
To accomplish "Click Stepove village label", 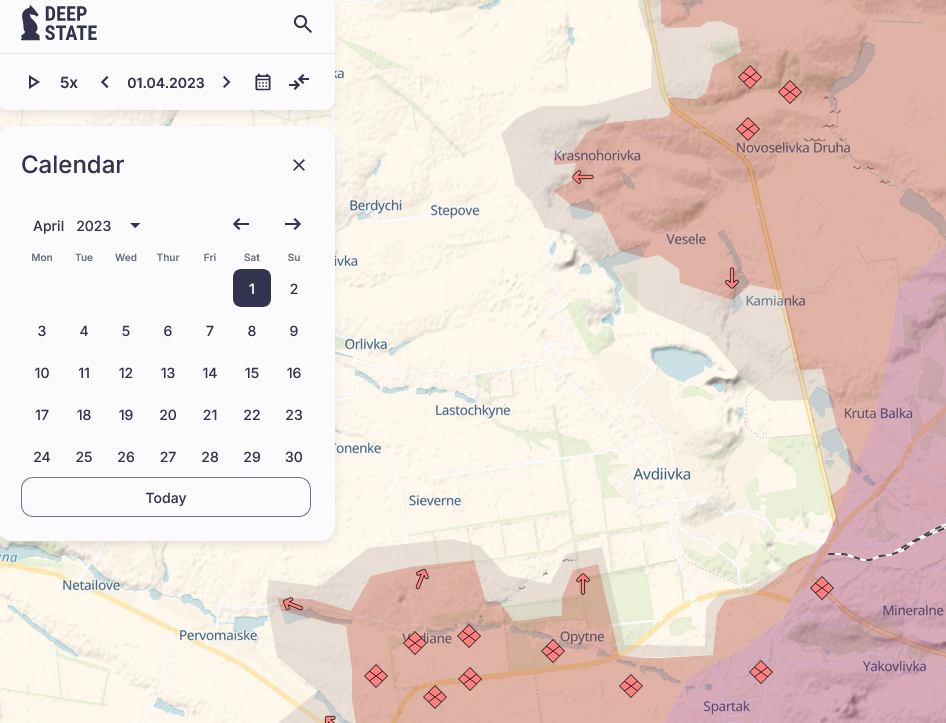I will [x=455, y=211].
